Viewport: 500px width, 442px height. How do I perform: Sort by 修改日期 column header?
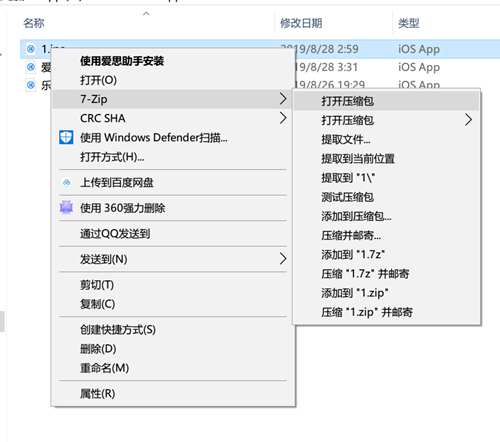coord(301,23)
